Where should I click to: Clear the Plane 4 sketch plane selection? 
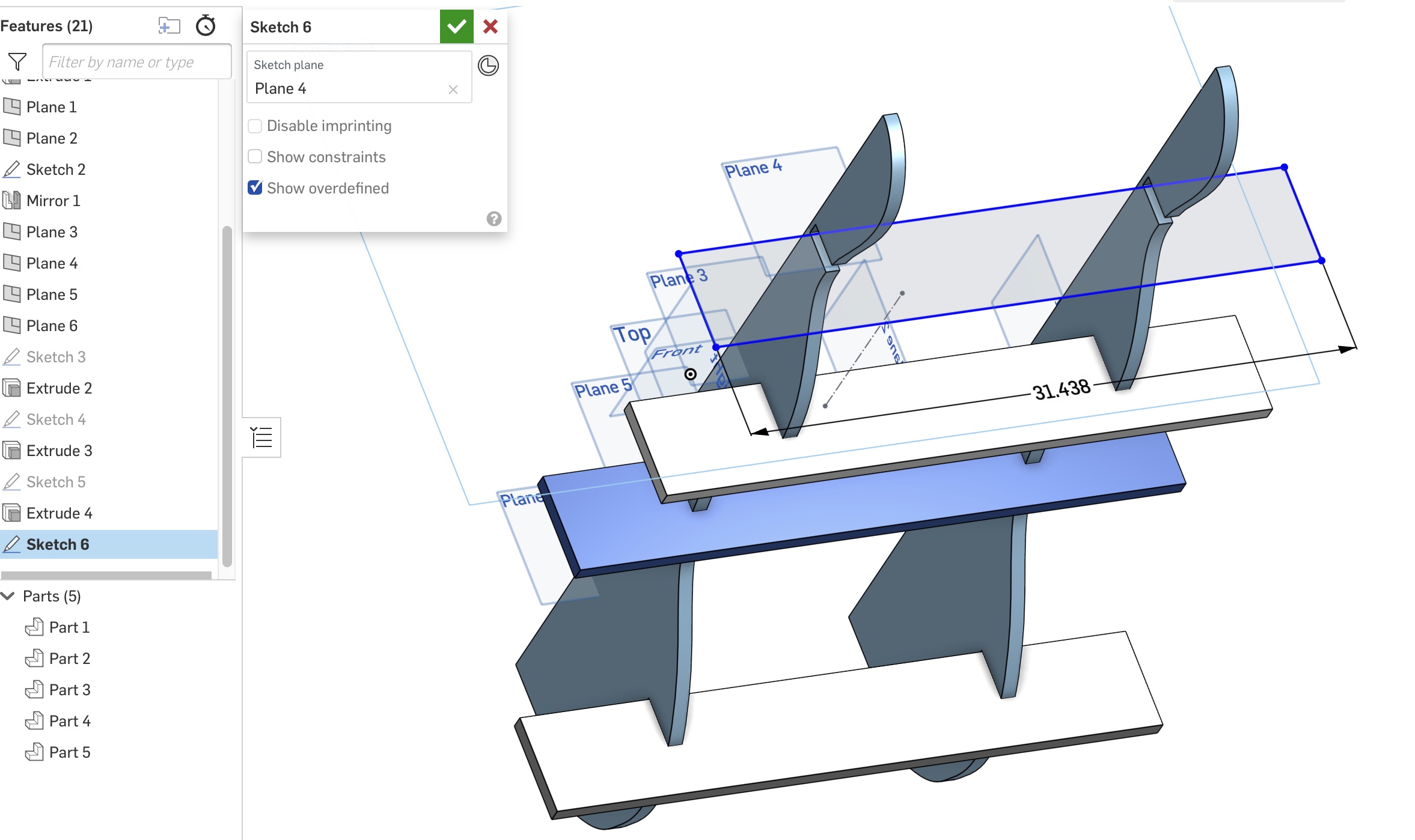tap(453, 90)
